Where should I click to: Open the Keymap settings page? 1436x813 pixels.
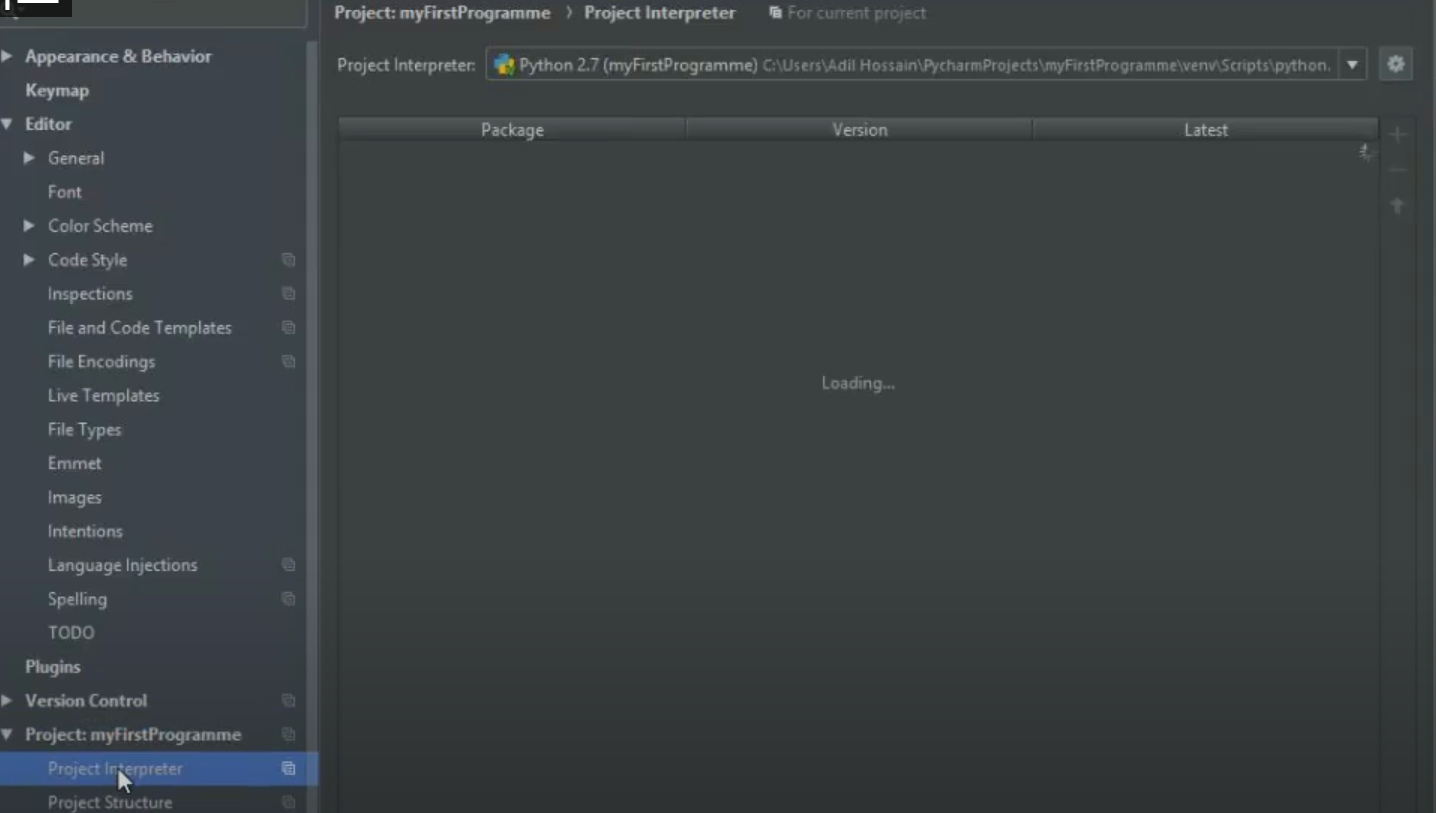pos(57,91)
